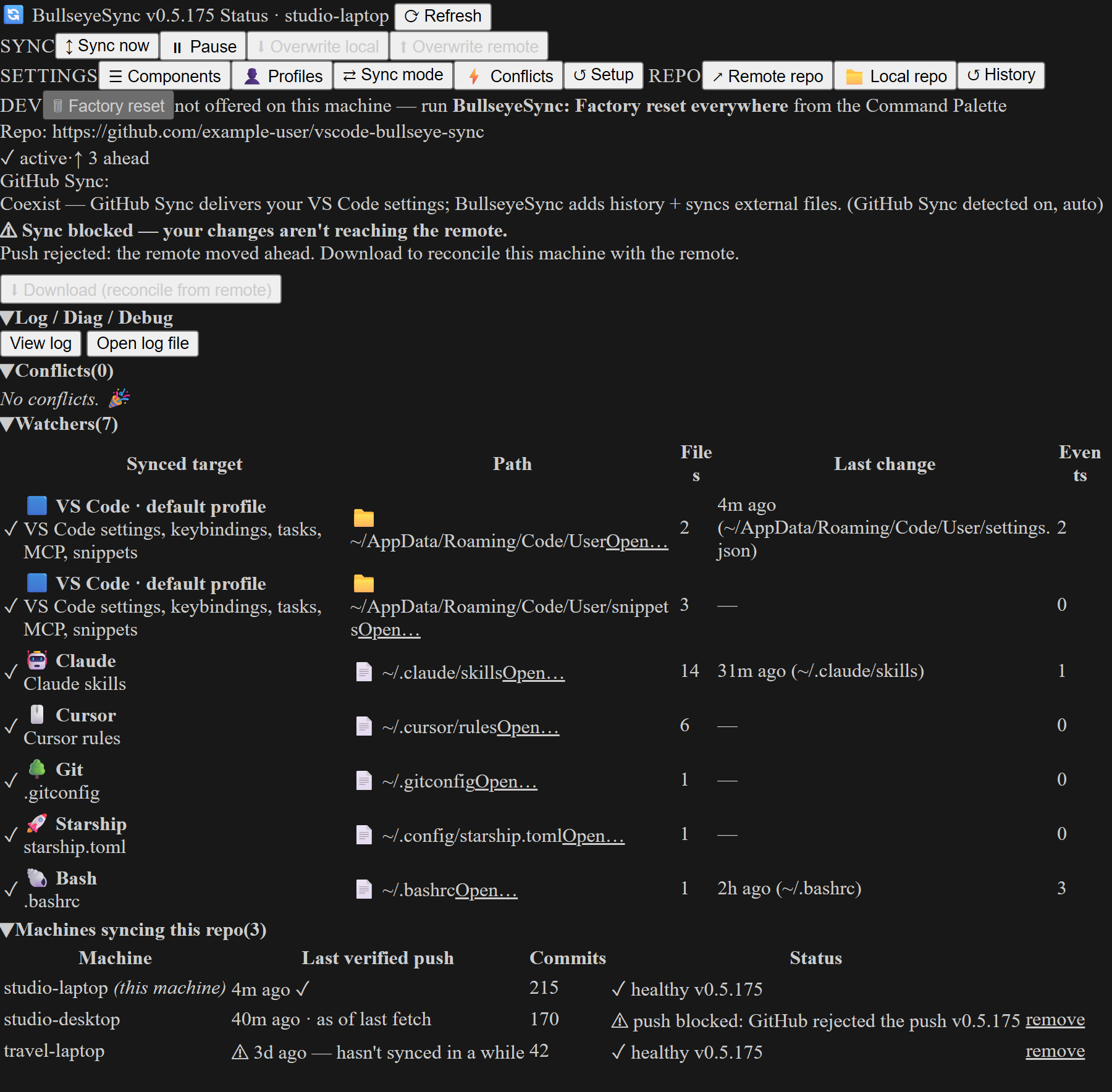
Task: Open the ~/.gitconfig path link
Action: pyautogui.click(x=506, y=781)
